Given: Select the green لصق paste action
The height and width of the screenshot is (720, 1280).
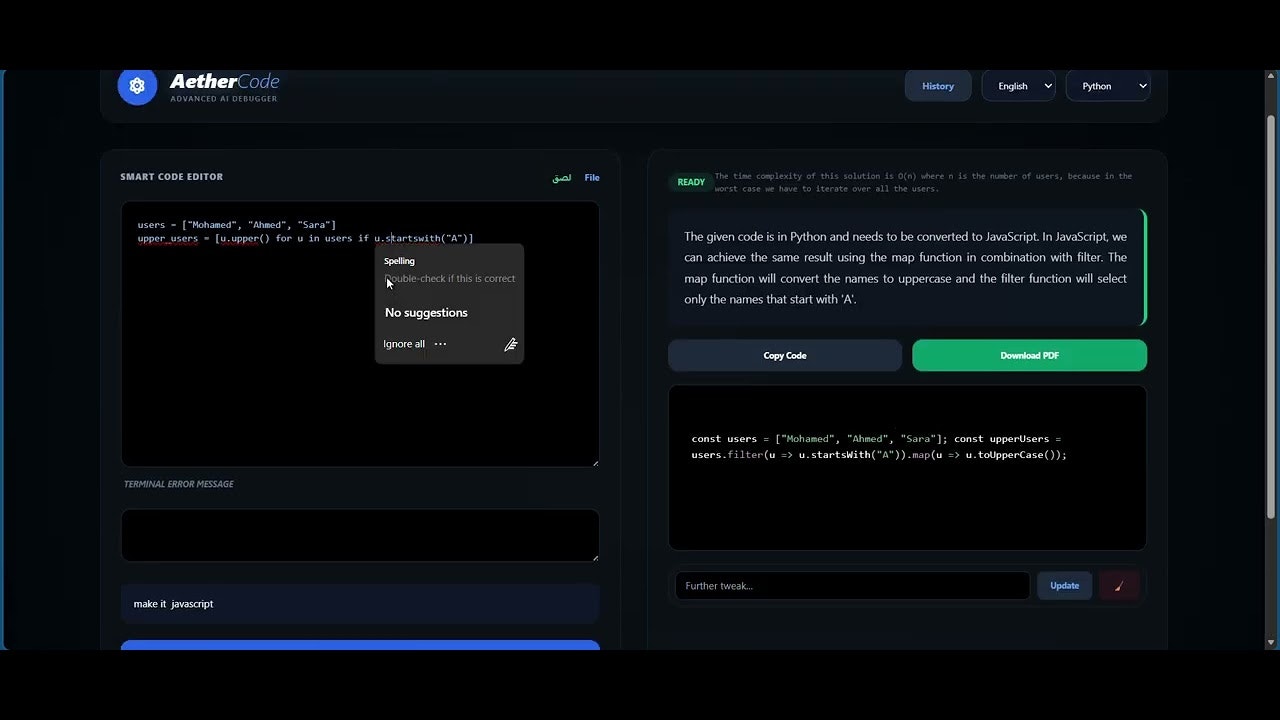Looking at the screenshot, I should (560, 177).
